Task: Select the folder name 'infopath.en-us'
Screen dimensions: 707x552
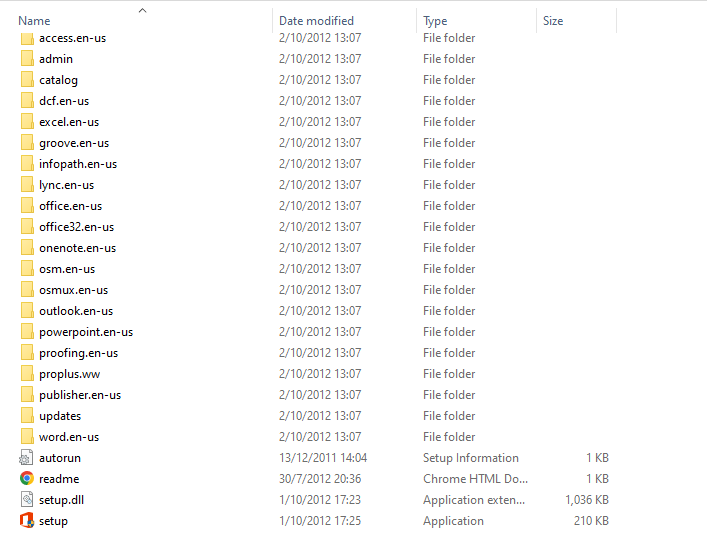Action: [78, 164]
